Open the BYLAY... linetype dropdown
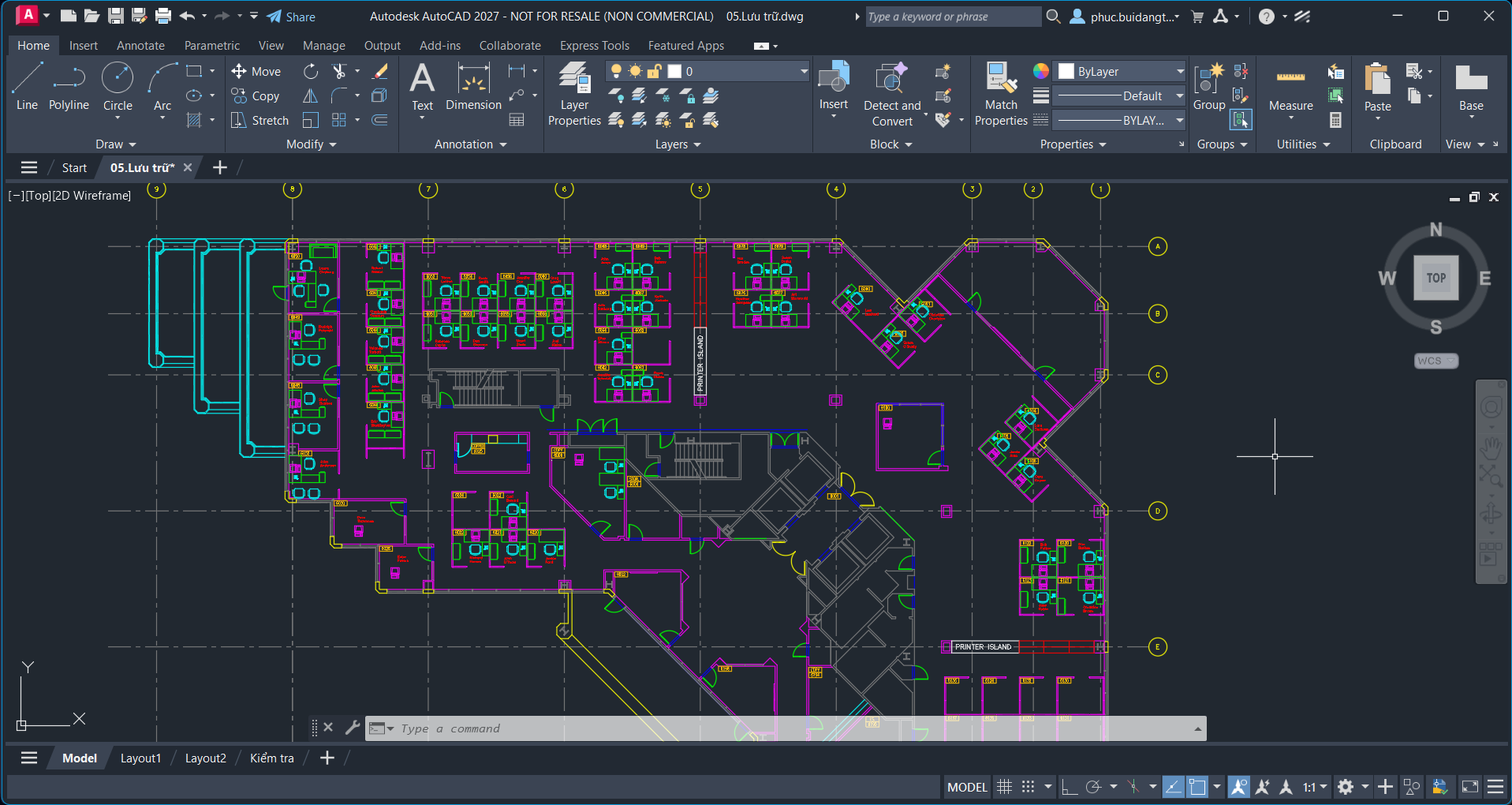 pyautogui.click(x=1120, y=120)
